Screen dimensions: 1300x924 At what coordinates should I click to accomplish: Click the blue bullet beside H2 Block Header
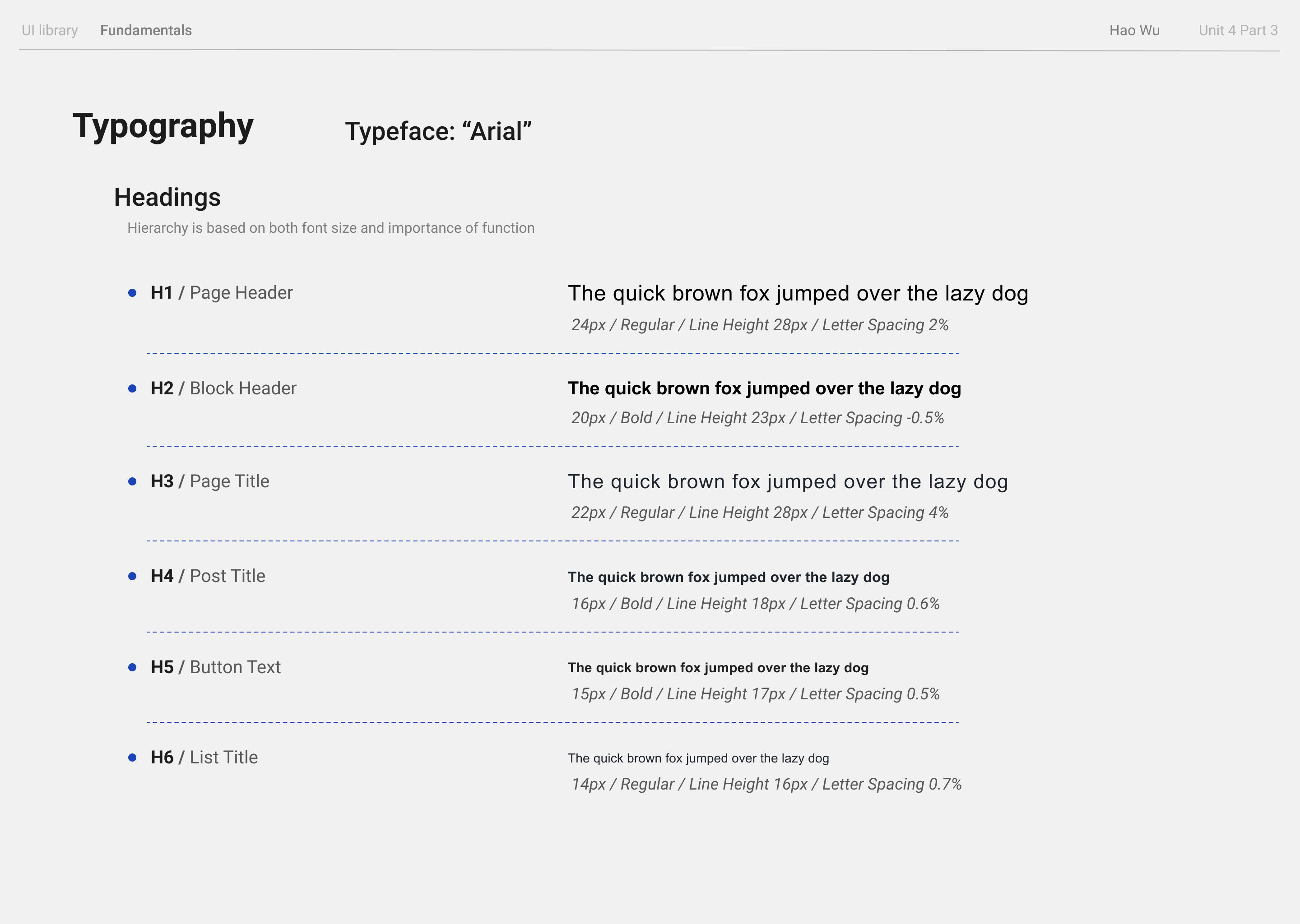pyautogui.click(x=133, y=388)
